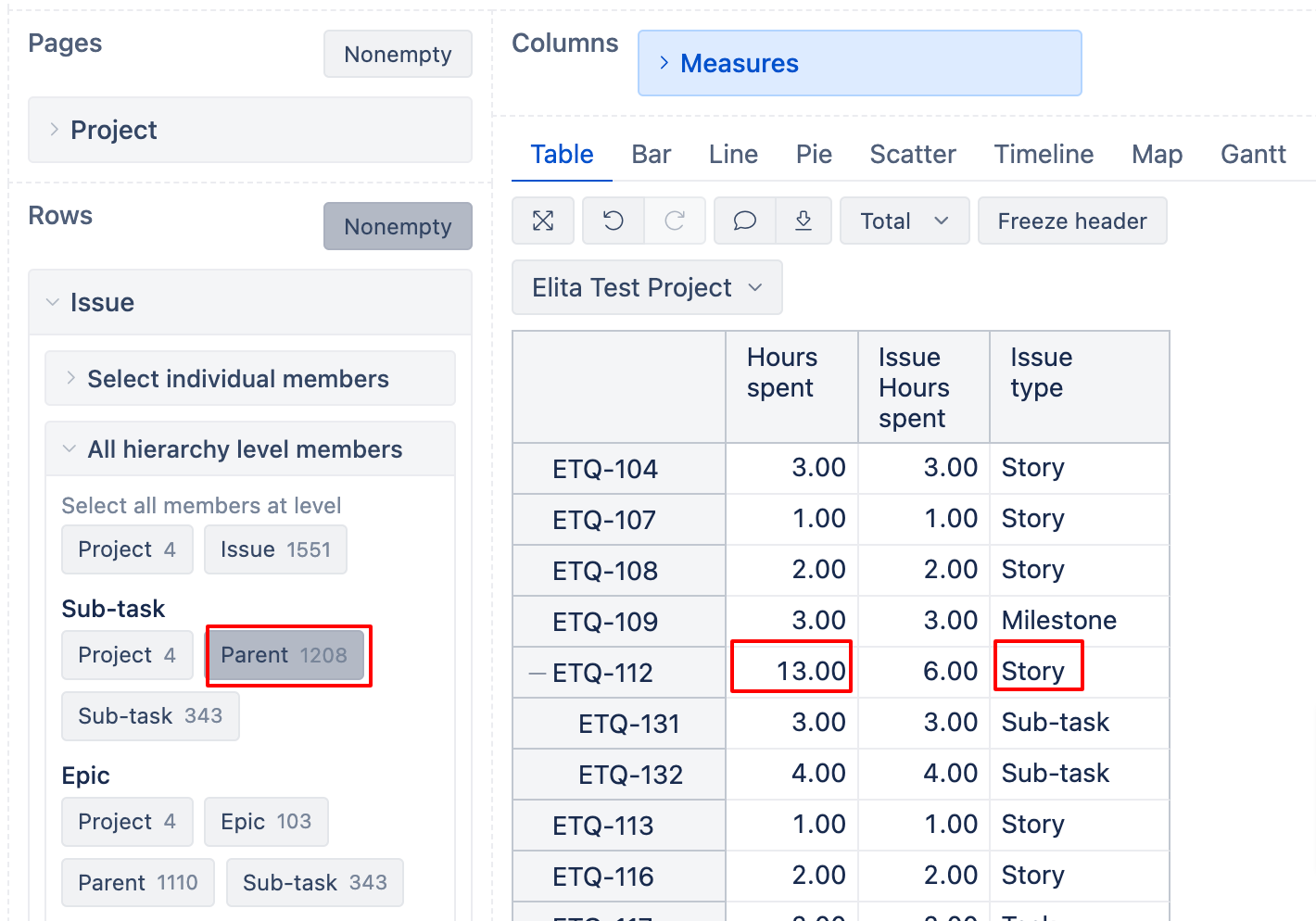Switch to the Bar chart tab
Viewport: 1316px width, 921px height.
point(651,154)
